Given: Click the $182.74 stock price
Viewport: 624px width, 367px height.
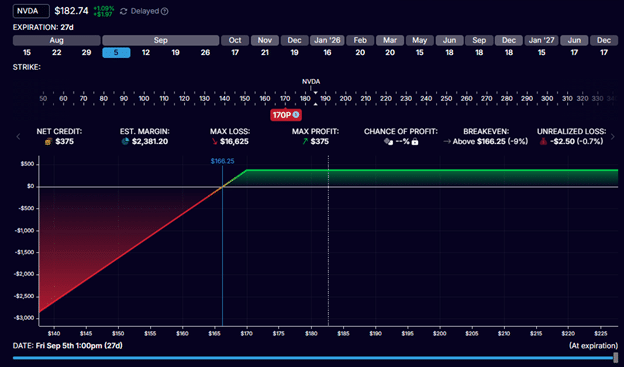Looking at the screenshot, I should click(71, 11).
